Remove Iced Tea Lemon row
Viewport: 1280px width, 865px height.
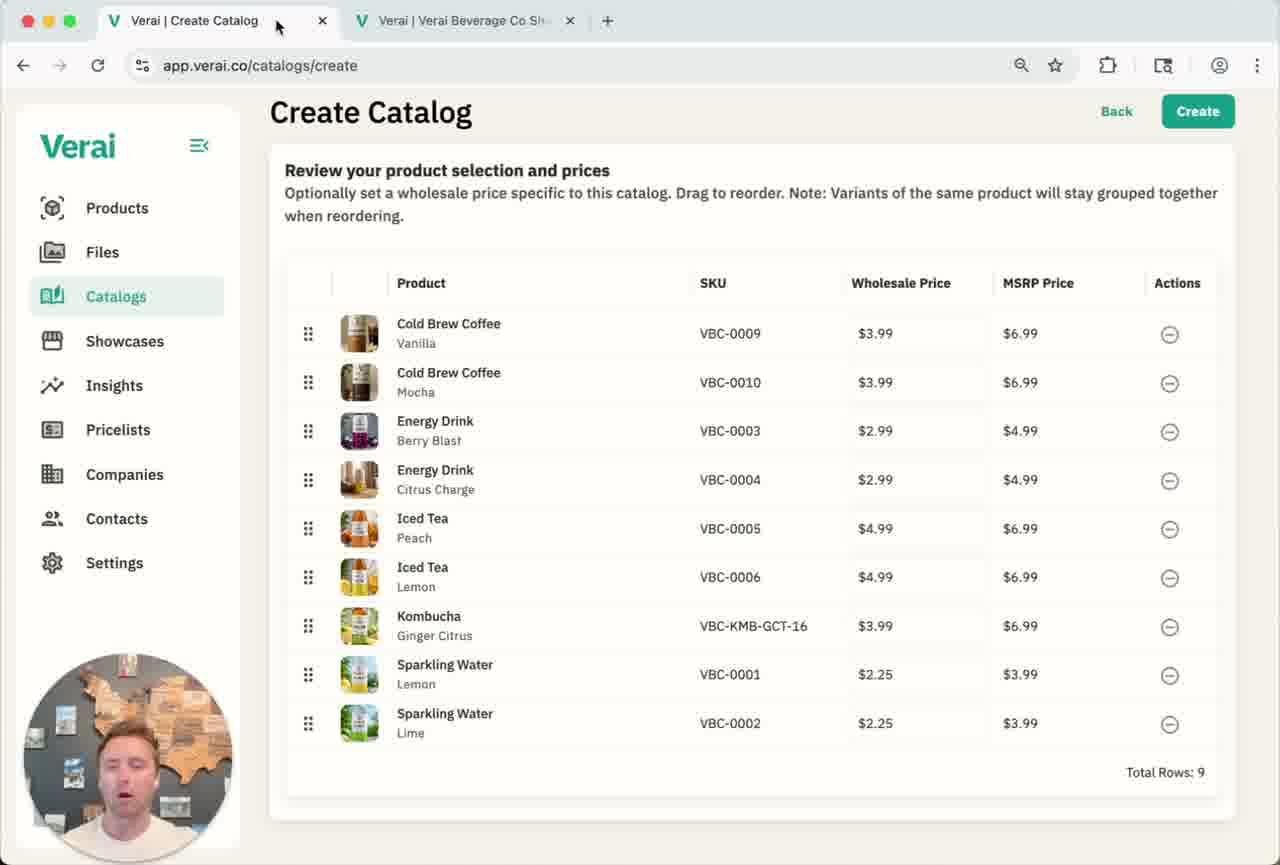(1169, 578)
